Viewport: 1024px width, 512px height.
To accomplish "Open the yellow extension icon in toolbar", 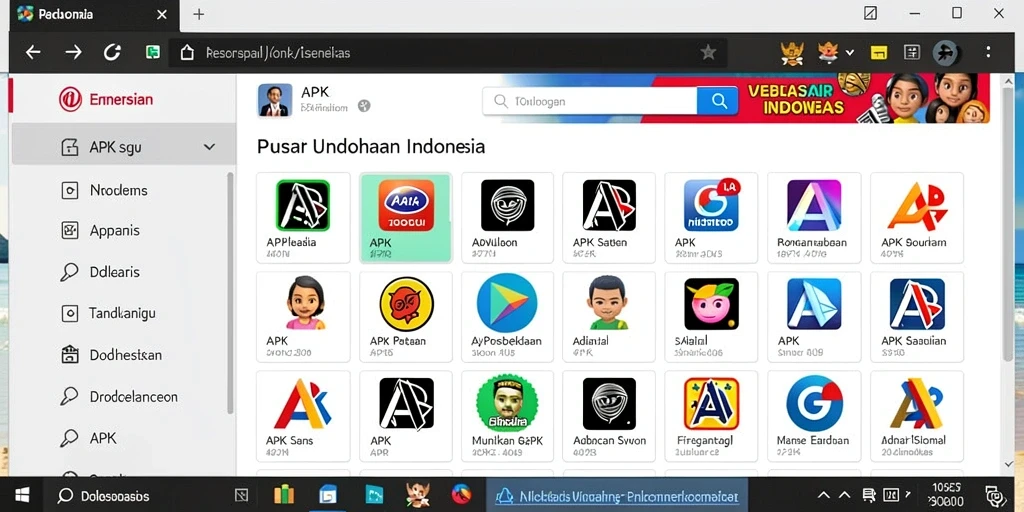I will tap(879, 52).
